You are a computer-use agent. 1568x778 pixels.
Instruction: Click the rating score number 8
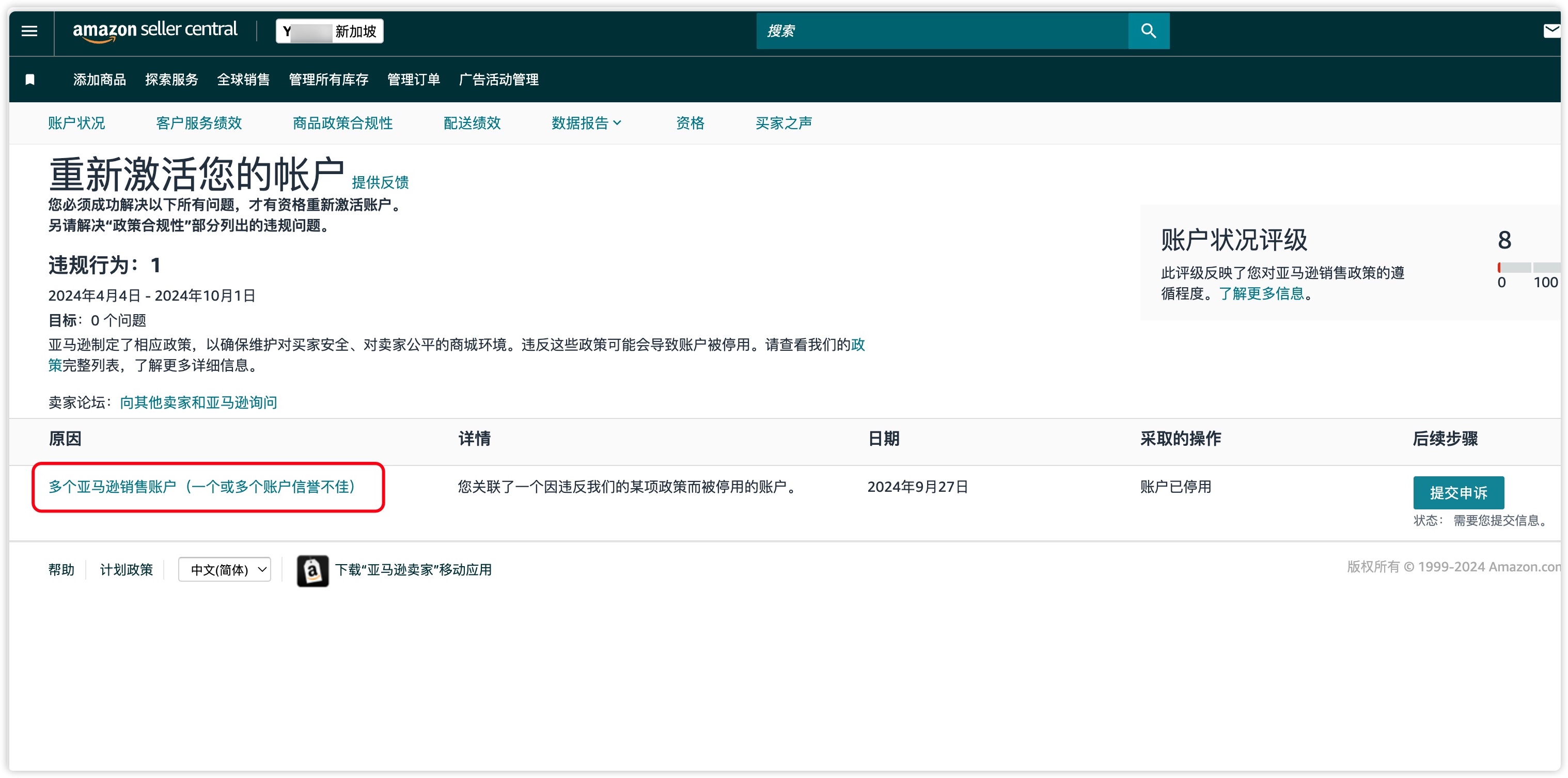coord(1504,240)
